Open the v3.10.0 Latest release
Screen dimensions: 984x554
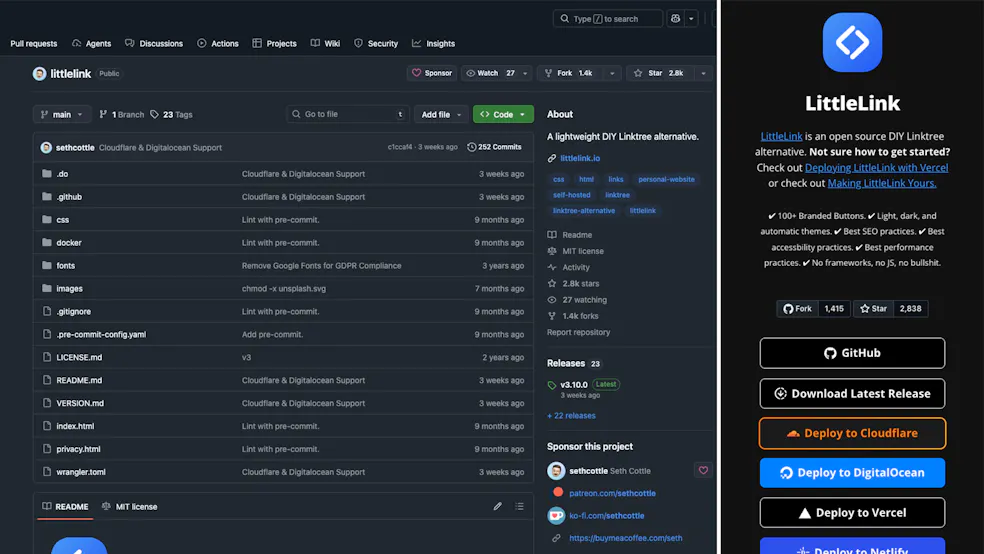pyautogui.click(x=584, y=385)
